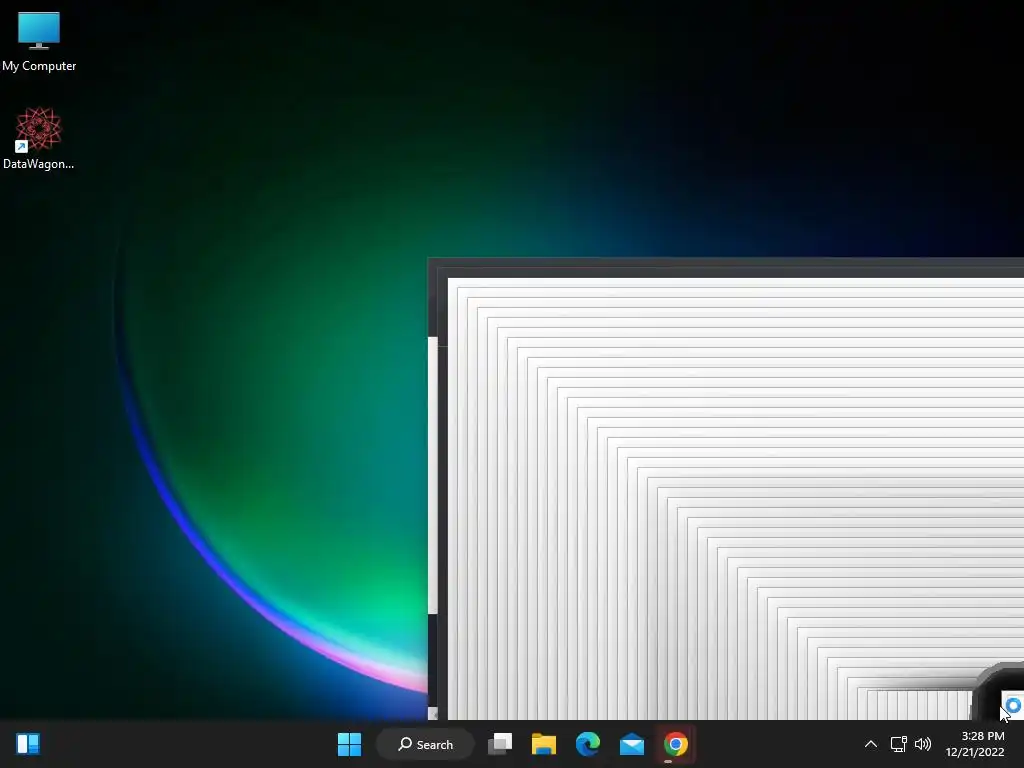This screenshot has height=768, width=1024.
Task: Open the volume control in the system tray
Action: [x=923, y=744]
